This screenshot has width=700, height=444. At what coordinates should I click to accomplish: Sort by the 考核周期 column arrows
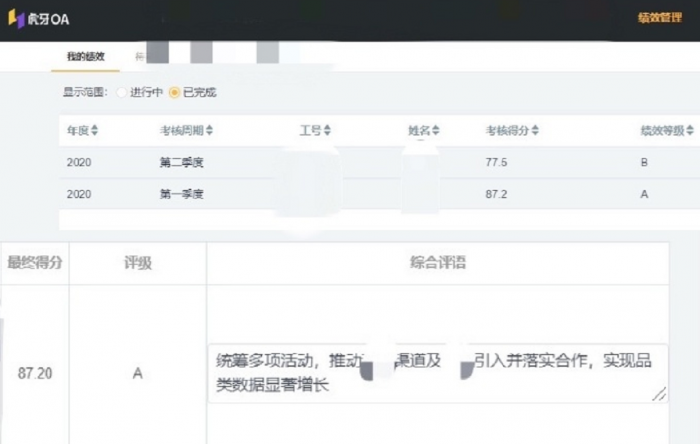click(x=209, y=130)
